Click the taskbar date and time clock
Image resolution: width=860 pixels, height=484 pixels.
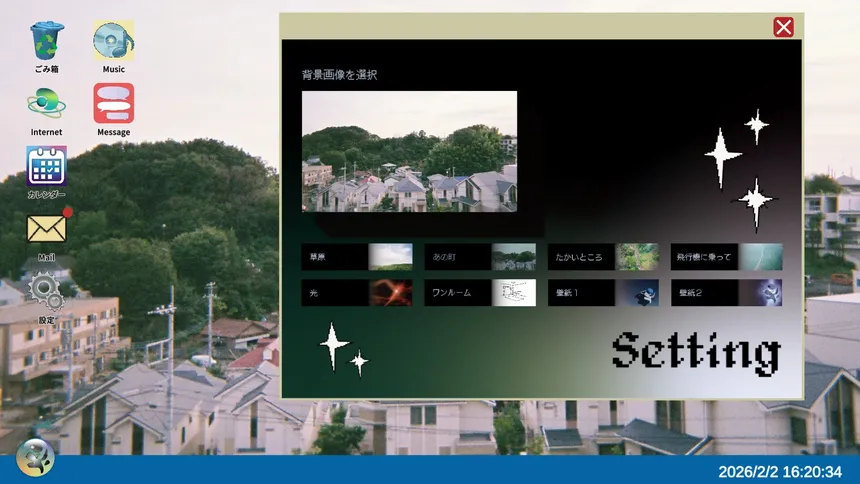(x=780, y=471)
